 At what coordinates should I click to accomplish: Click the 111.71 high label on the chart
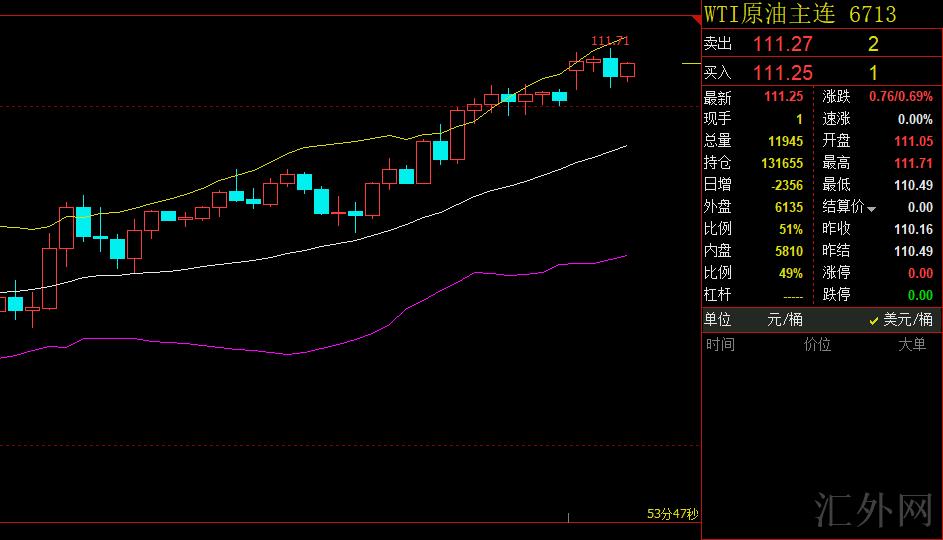(610, 41)
